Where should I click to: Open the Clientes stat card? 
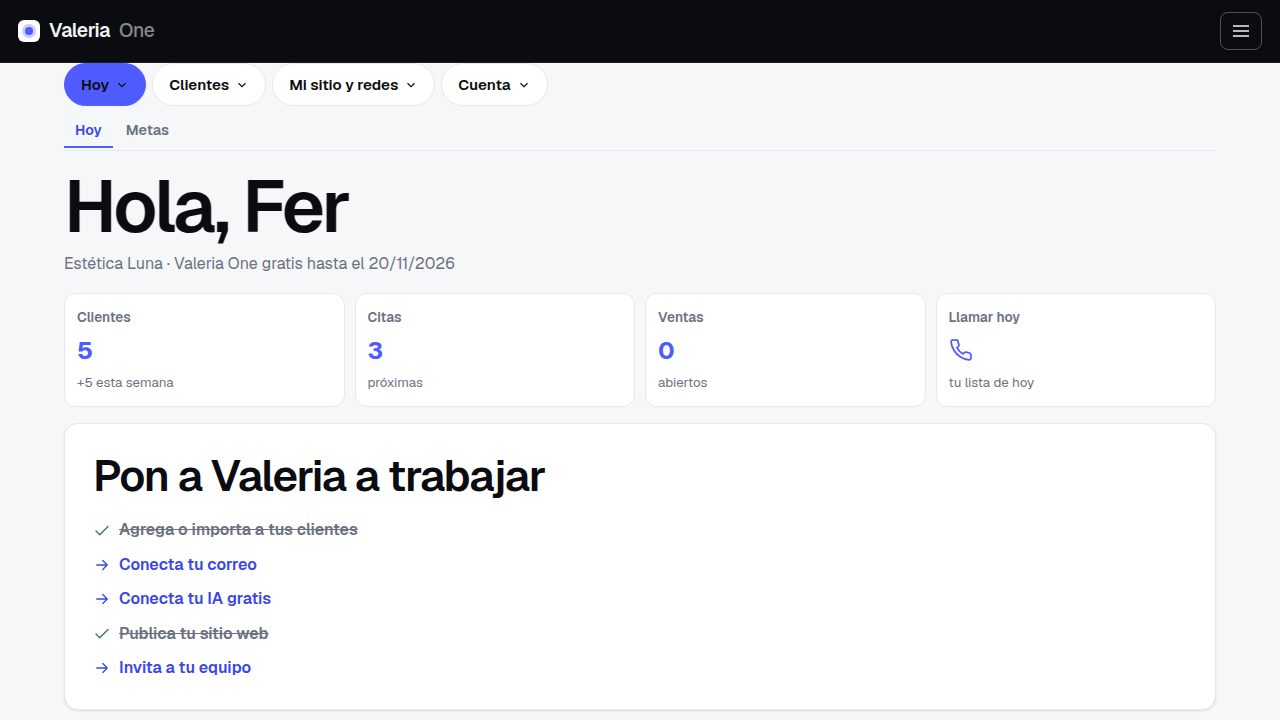click(204, 350)
